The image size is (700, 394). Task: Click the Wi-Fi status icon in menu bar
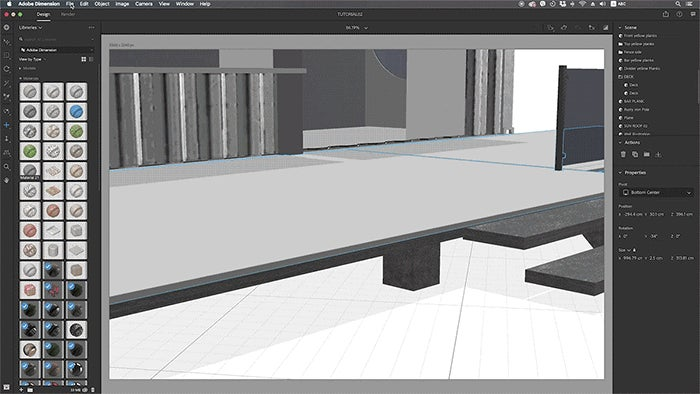point(583,4)
